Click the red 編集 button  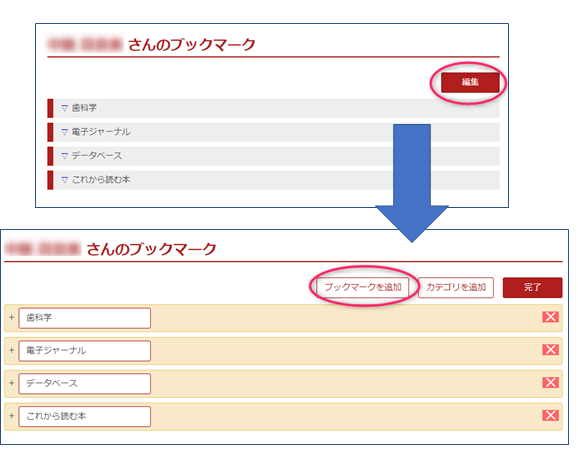tap(470, 82)
